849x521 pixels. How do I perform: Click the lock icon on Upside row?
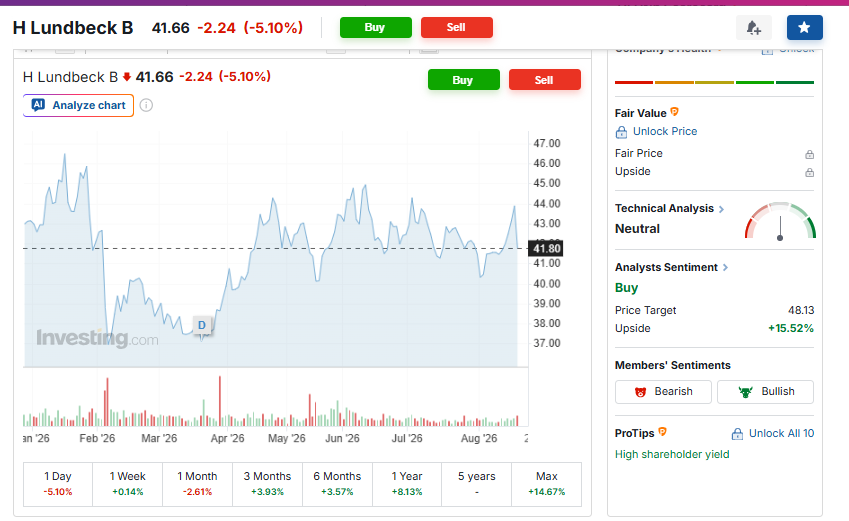tap(809, 172)
